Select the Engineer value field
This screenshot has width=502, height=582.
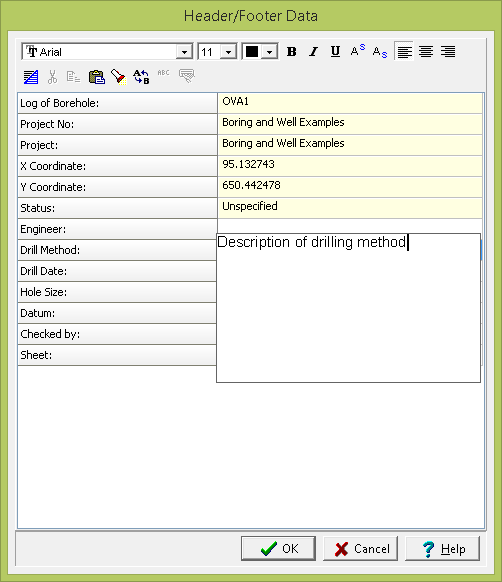click(350, 226)
